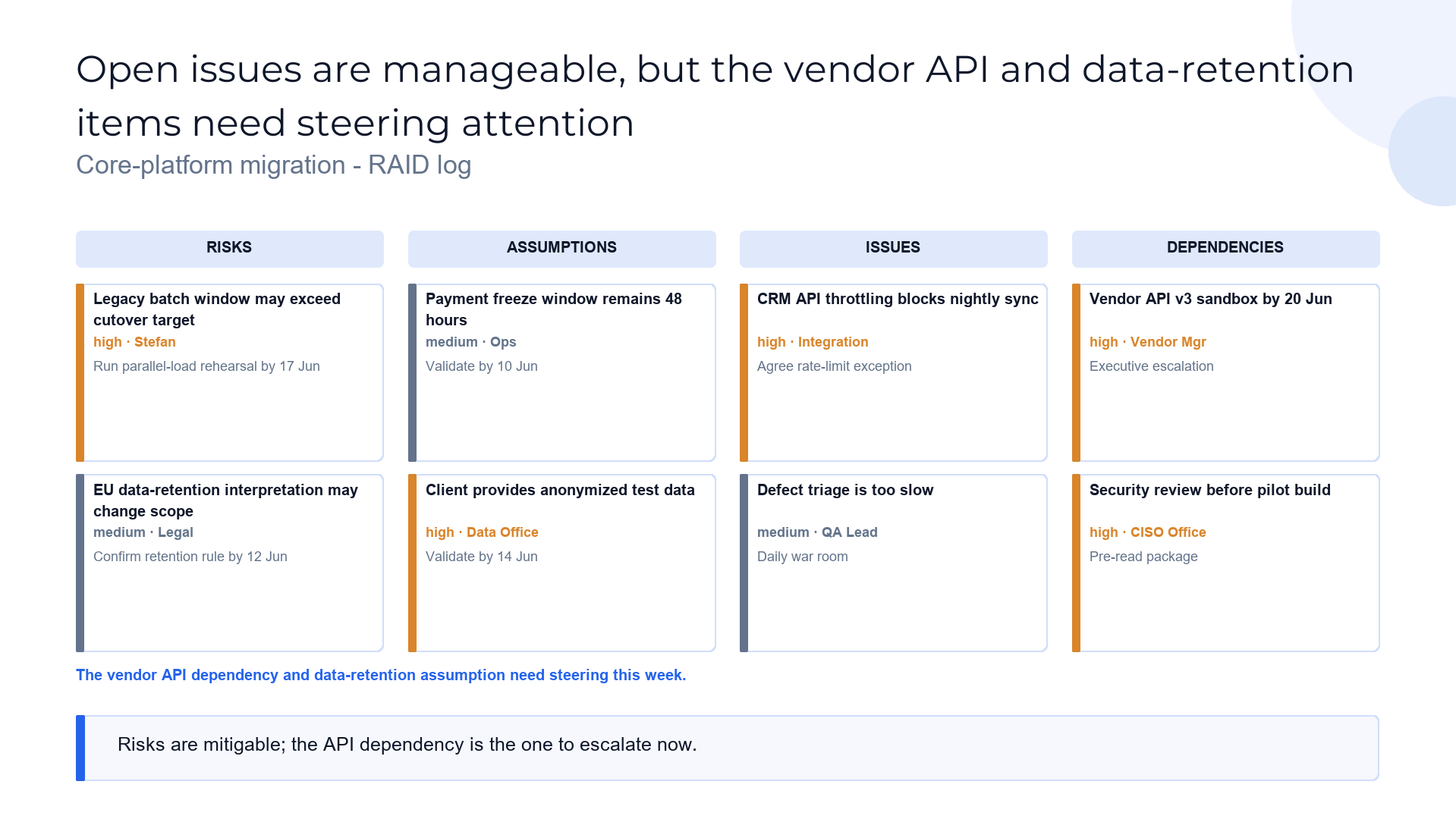Image resolution: width=1456 pixels, height=819 pixels.
Task: Click the Core-platform migration RAID log subtitle
Action: [x=273, y=165]
